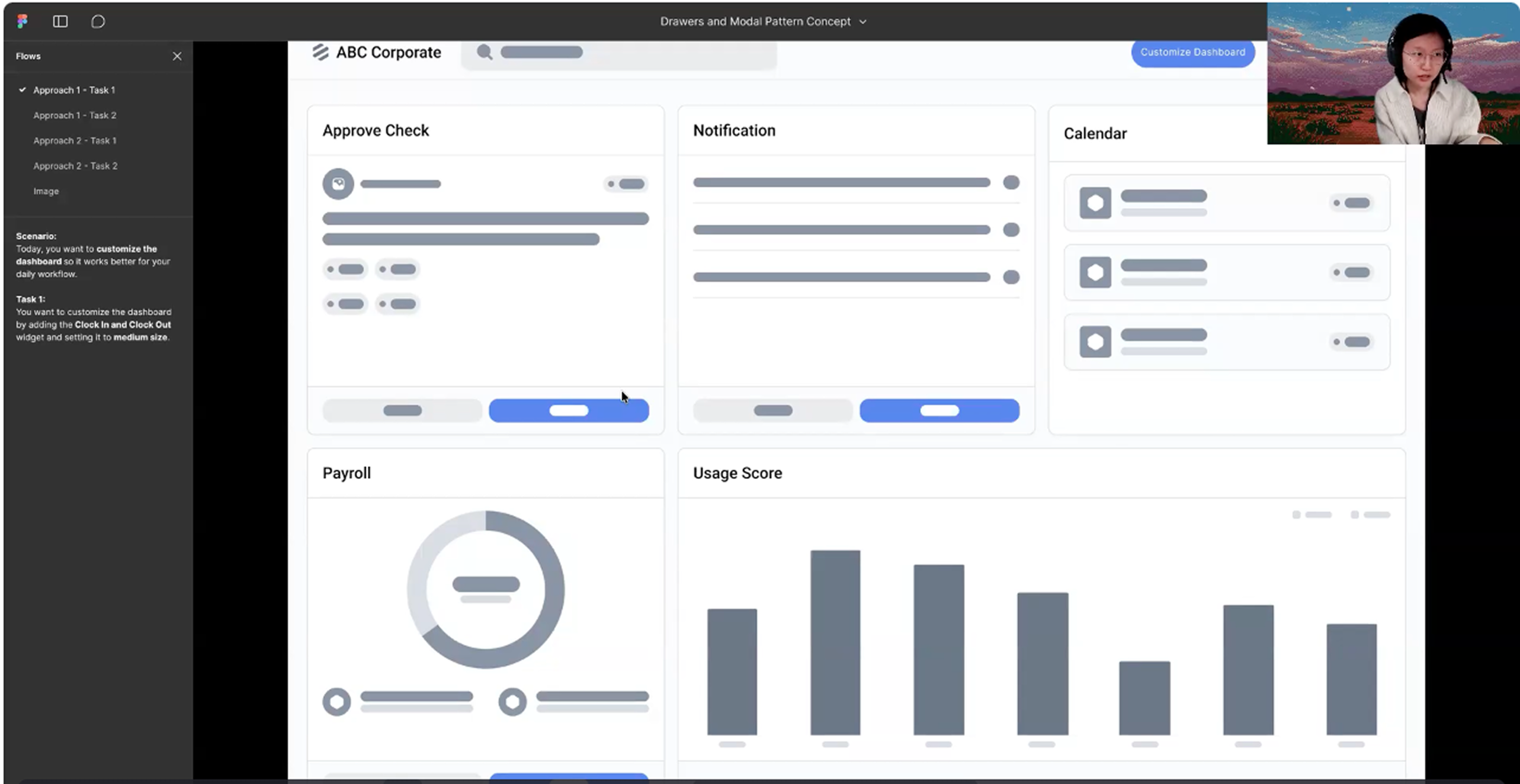This screenshot has height=784, width=1520.
Task: Select Approach 2 - Task 1 flow
Action: (x=75, y=141)
